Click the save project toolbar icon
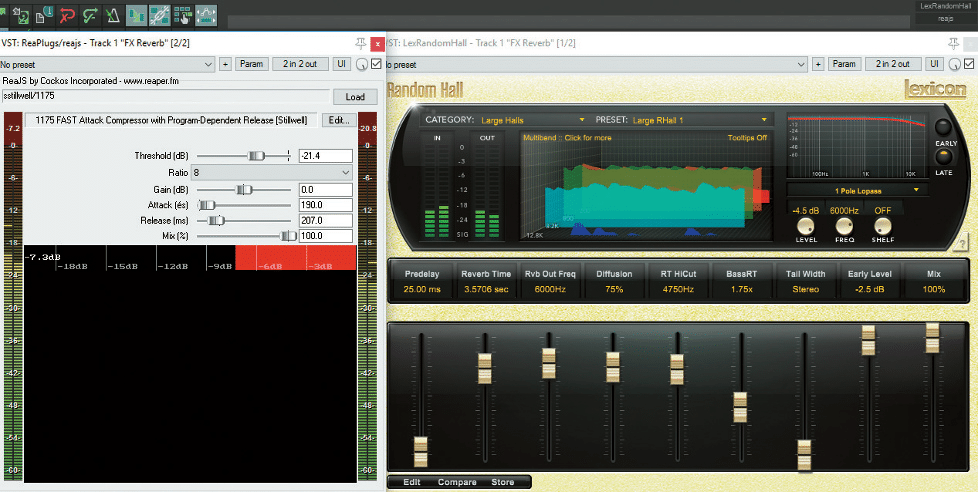Viewport: 978px width, 492px height. [x=22, y=16]
